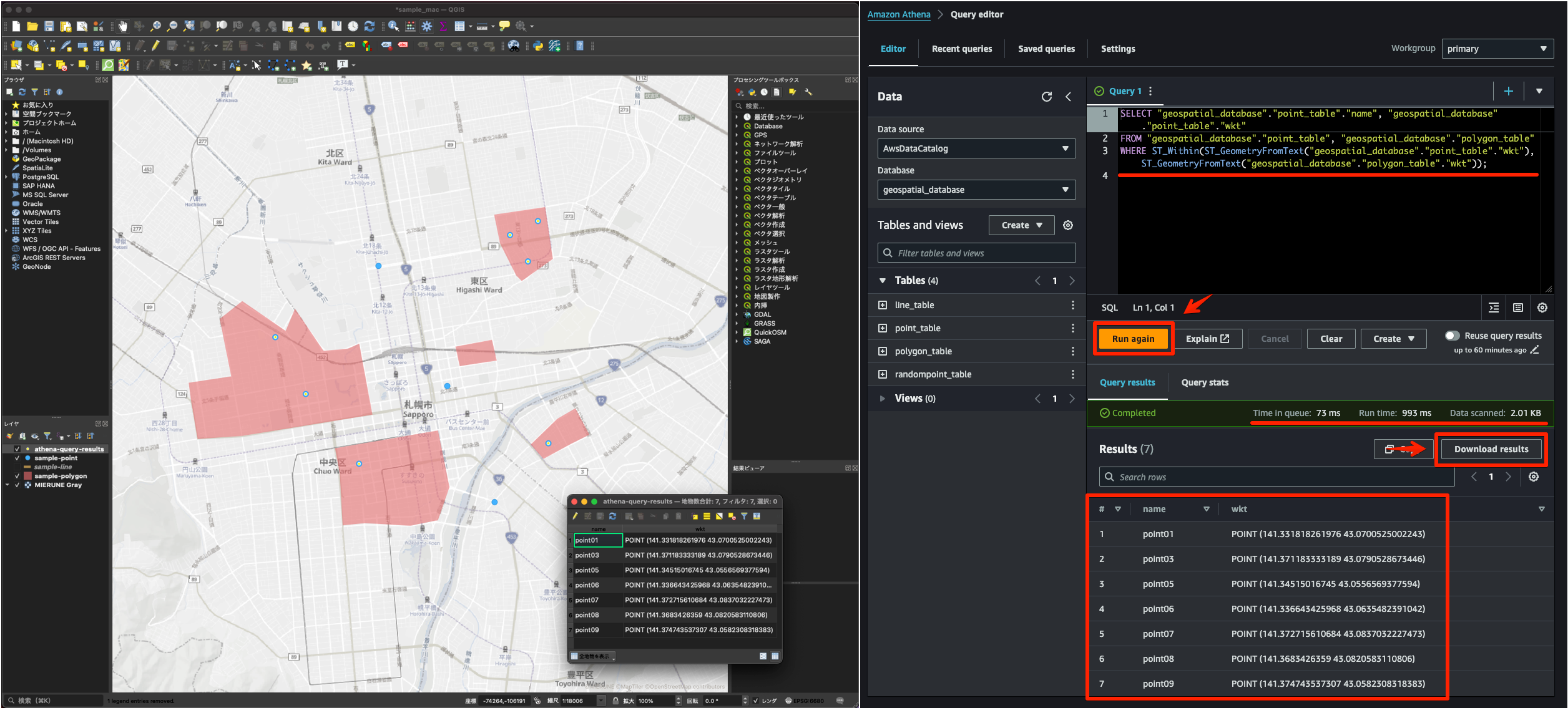The image size is (1568, 708).
Task: Enable visibility of the sample-line layer
Action: pyautogui.click(x=17, y=467)
